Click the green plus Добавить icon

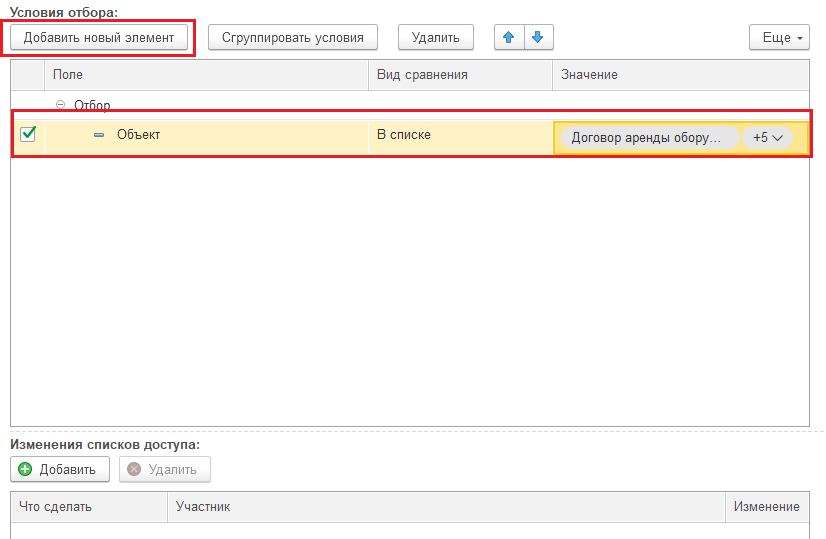[25, 470]
